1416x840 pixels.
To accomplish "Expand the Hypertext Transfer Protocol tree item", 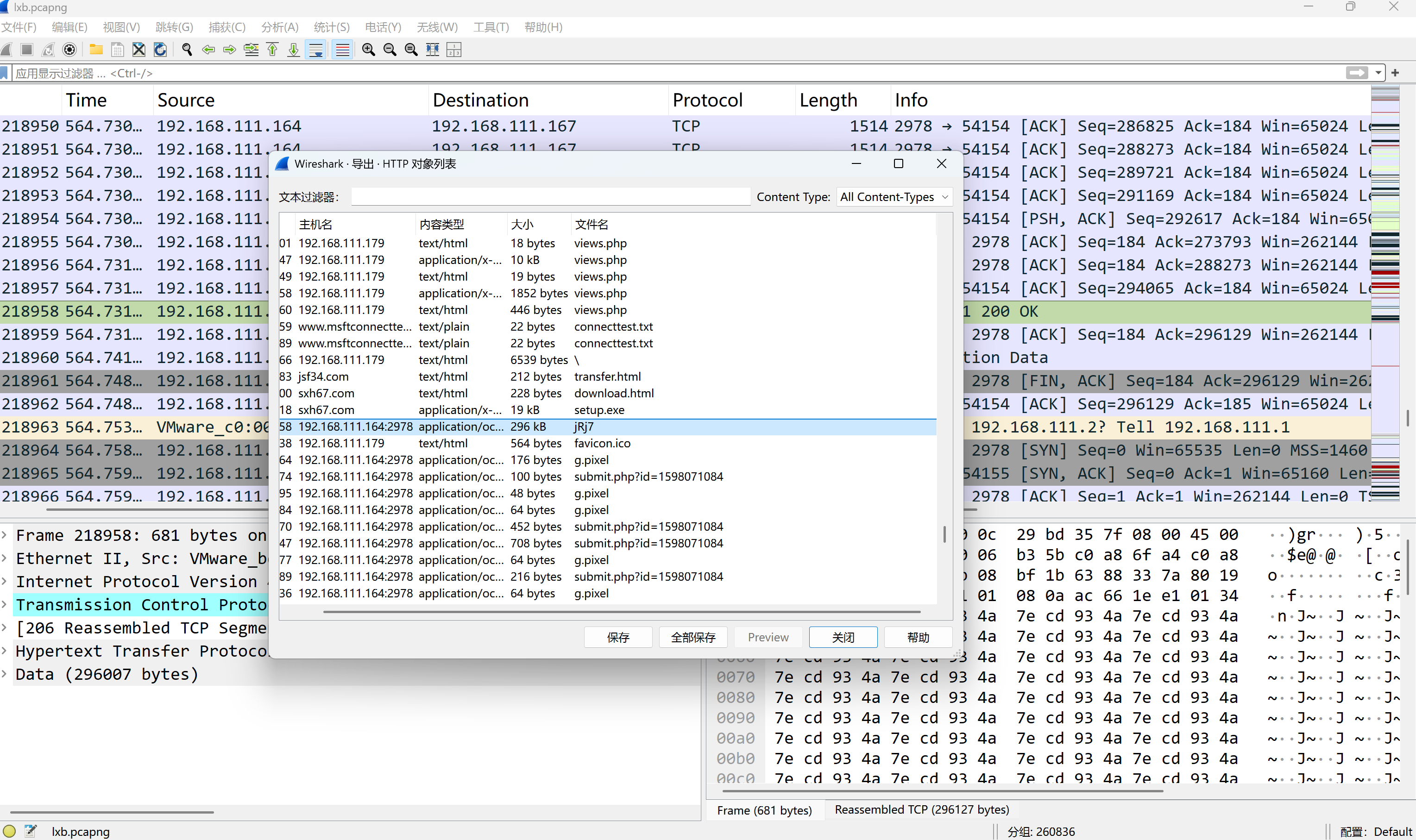I will 5,651.
